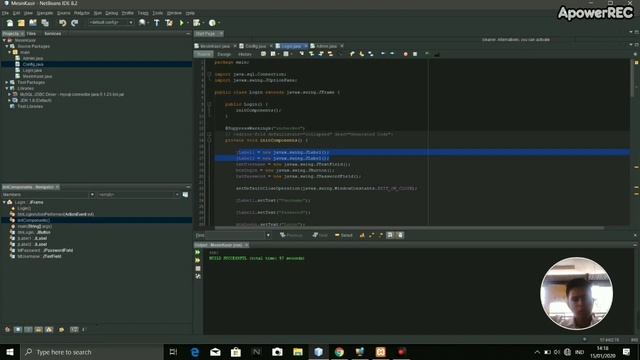Click the Debug Project toolbar icon
Screen dimensions: 640x360
pos(197,23)
